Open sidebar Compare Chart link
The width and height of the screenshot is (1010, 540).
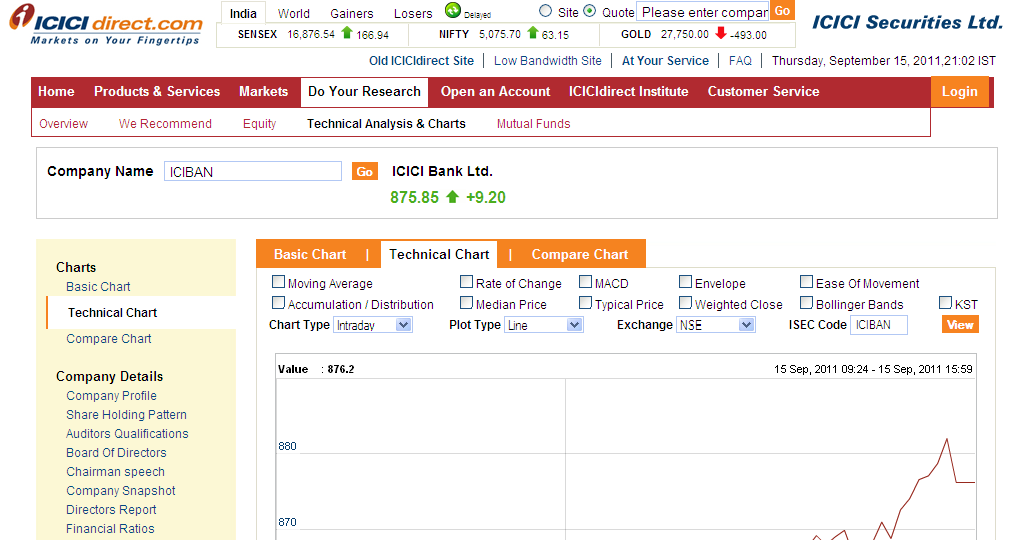pos(109,339)
